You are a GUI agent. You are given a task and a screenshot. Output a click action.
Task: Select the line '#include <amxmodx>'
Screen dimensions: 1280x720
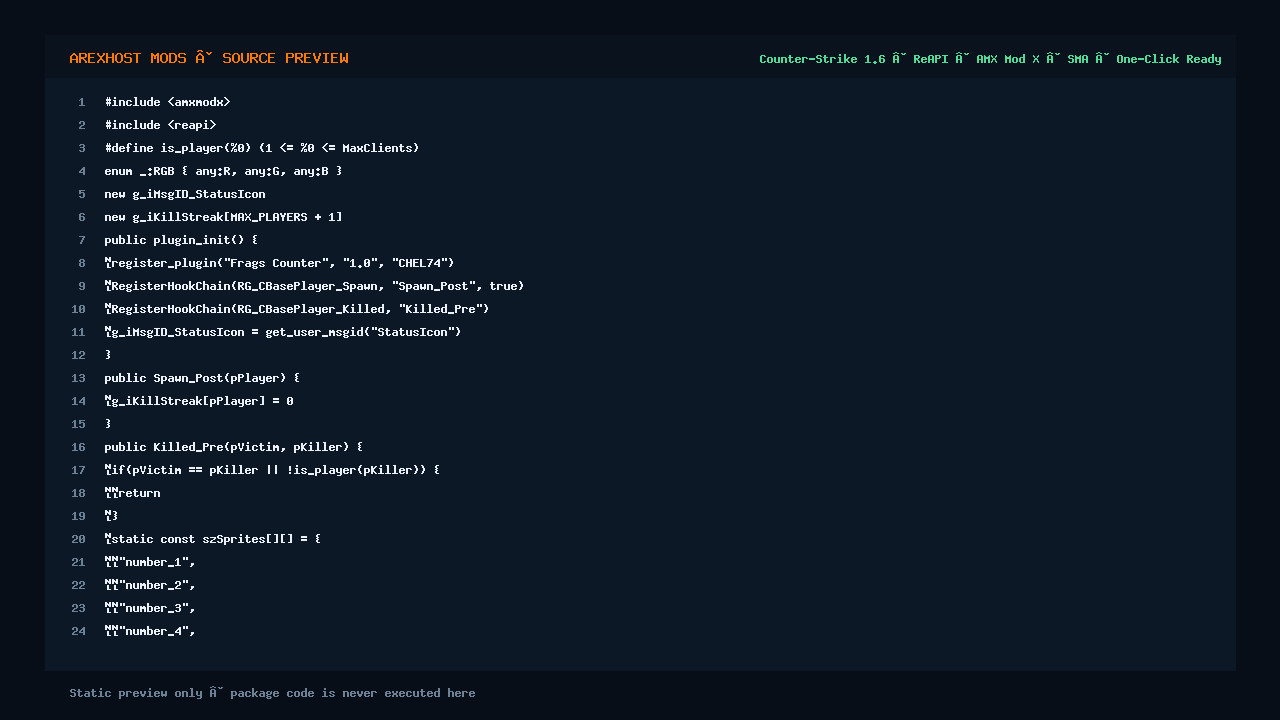(167, 102)
